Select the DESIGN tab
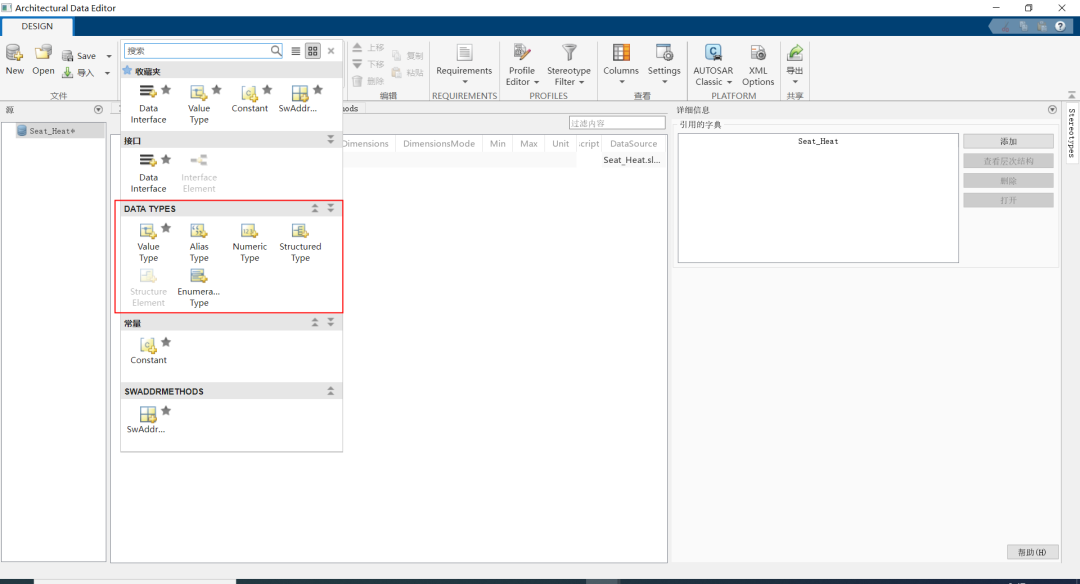The image size is (1080, 584). click(37, 26)
